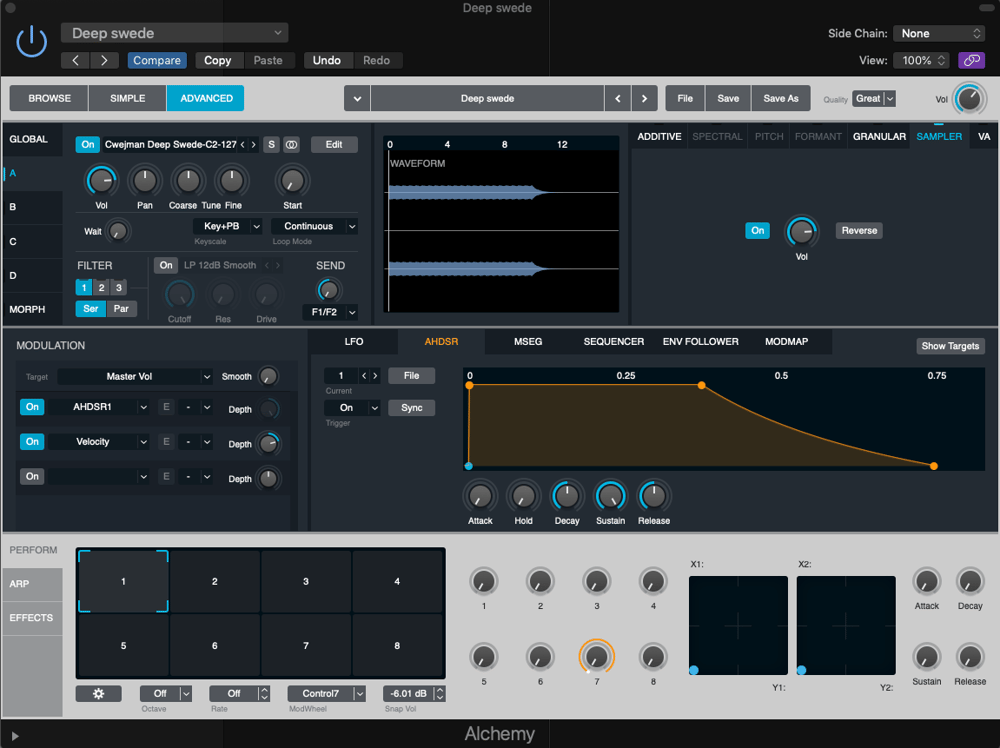Click the Sync button

(x=411, y=408)
